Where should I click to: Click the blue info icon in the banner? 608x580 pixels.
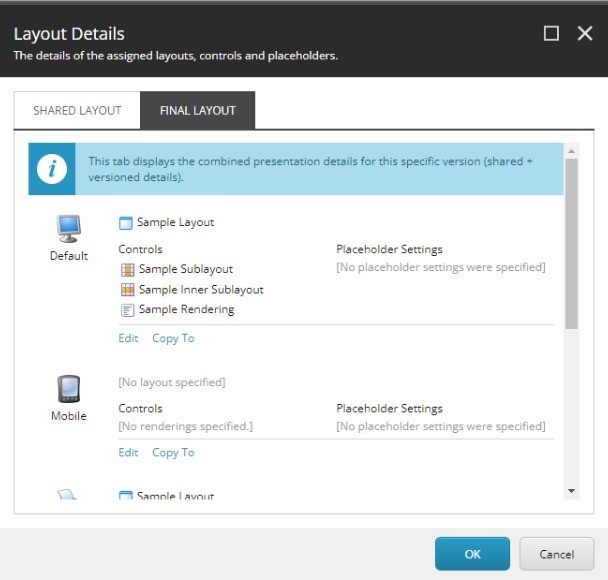click(x=52, y=169)
